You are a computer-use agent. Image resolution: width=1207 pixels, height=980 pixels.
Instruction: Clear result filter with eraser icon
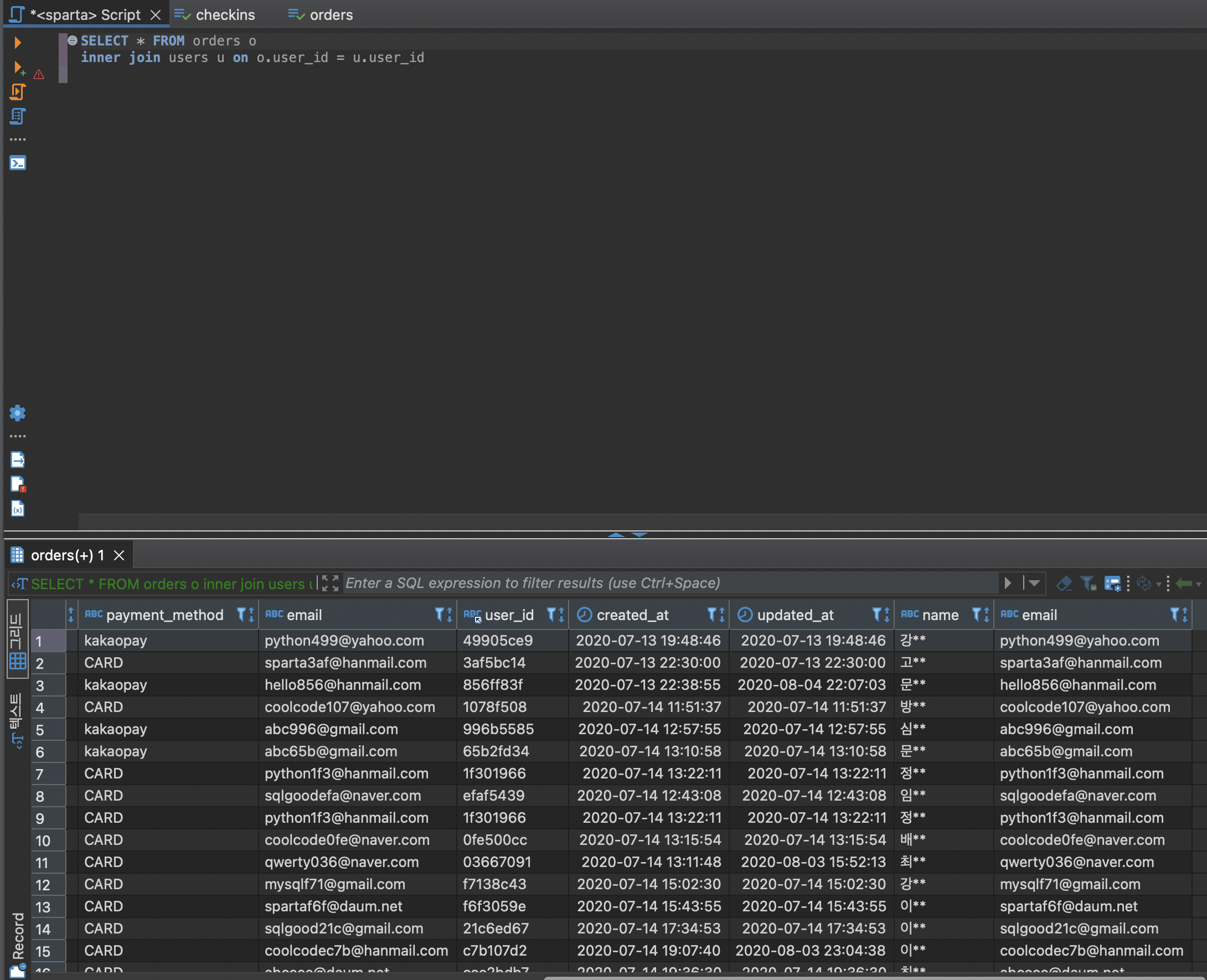click(x=1064, y=583)
